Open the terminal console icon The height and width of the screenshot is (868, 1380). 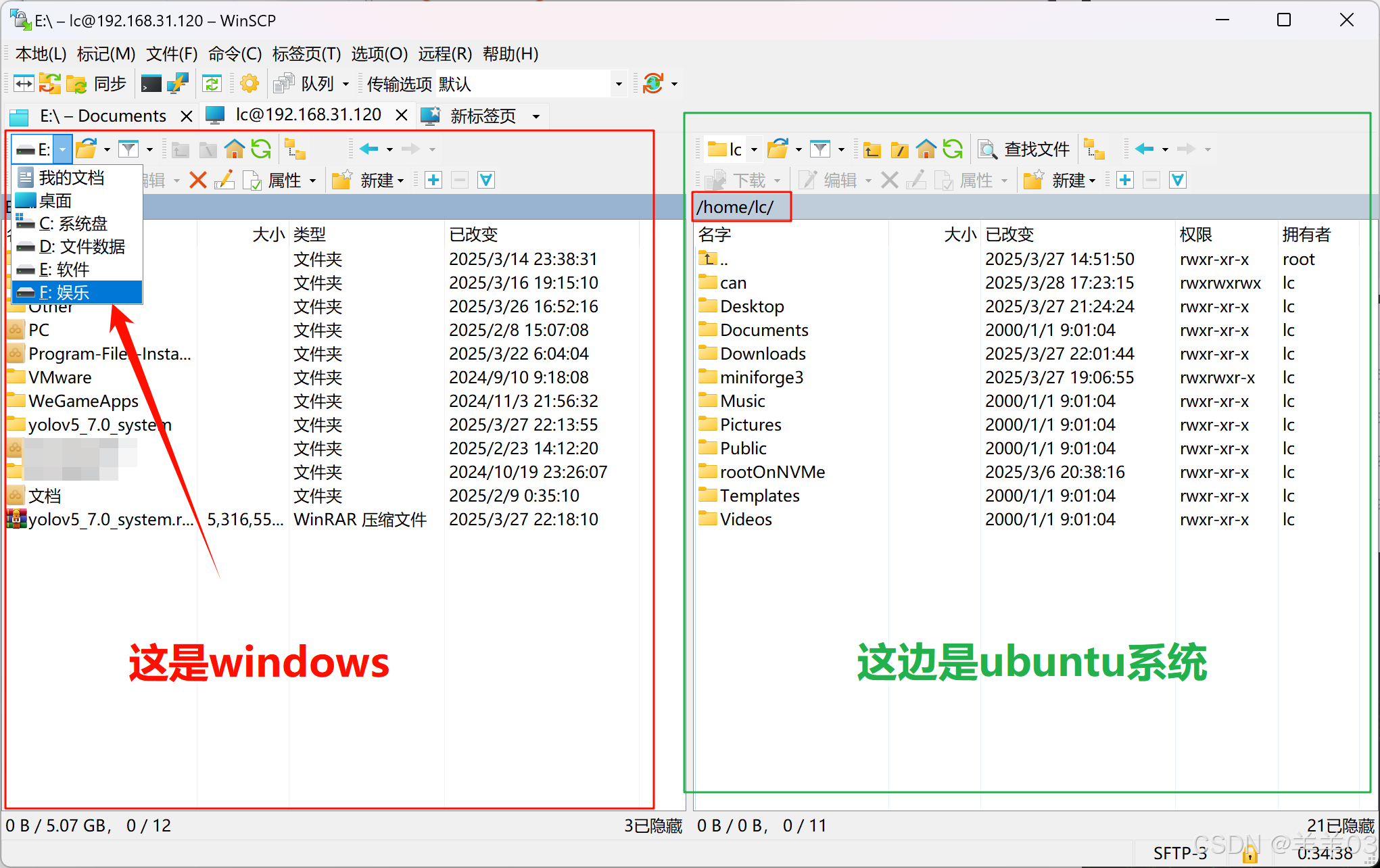click(151, 84)
